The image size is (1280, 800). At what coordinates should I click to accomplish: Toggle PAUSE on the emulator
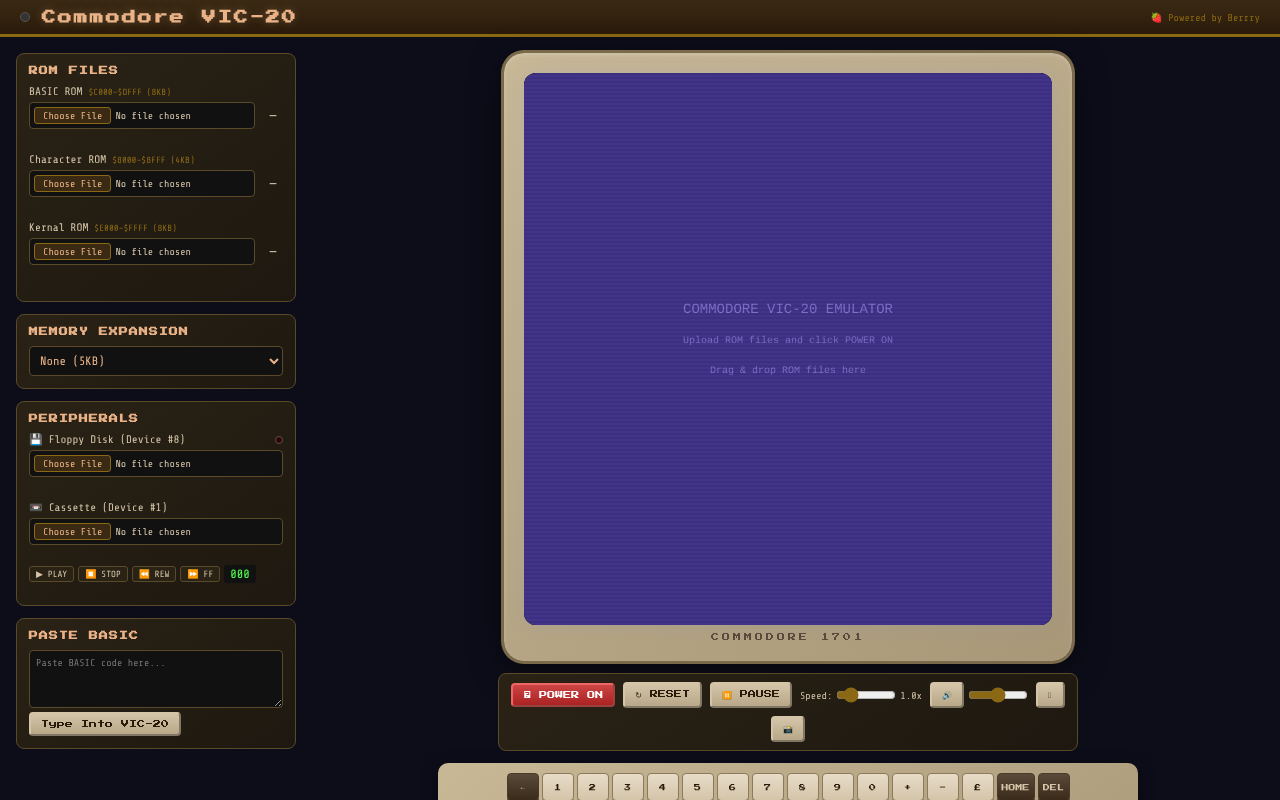point(750,694)
